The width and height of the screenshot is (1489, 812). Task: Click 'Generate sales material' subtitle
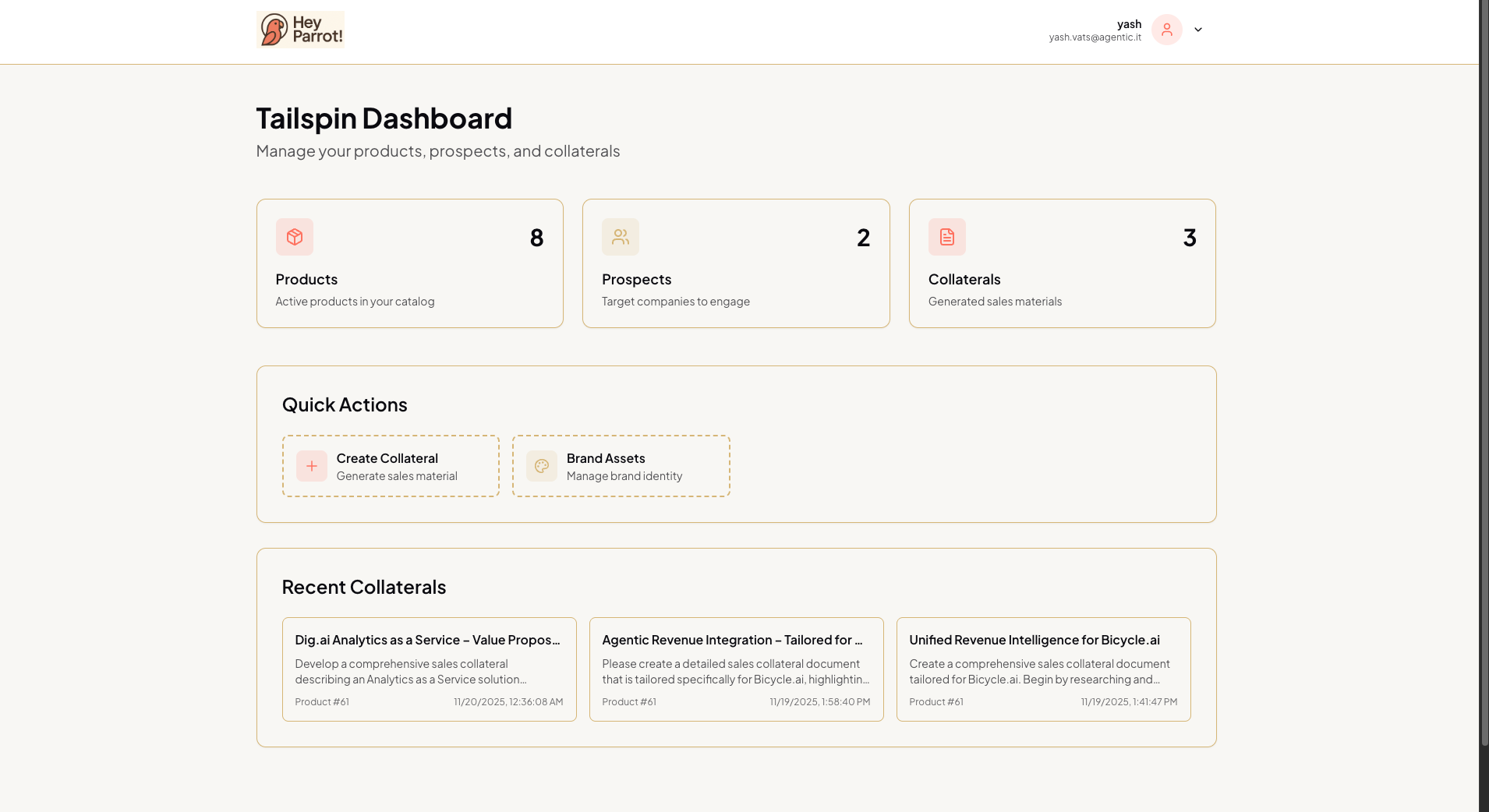coord(397,476)
